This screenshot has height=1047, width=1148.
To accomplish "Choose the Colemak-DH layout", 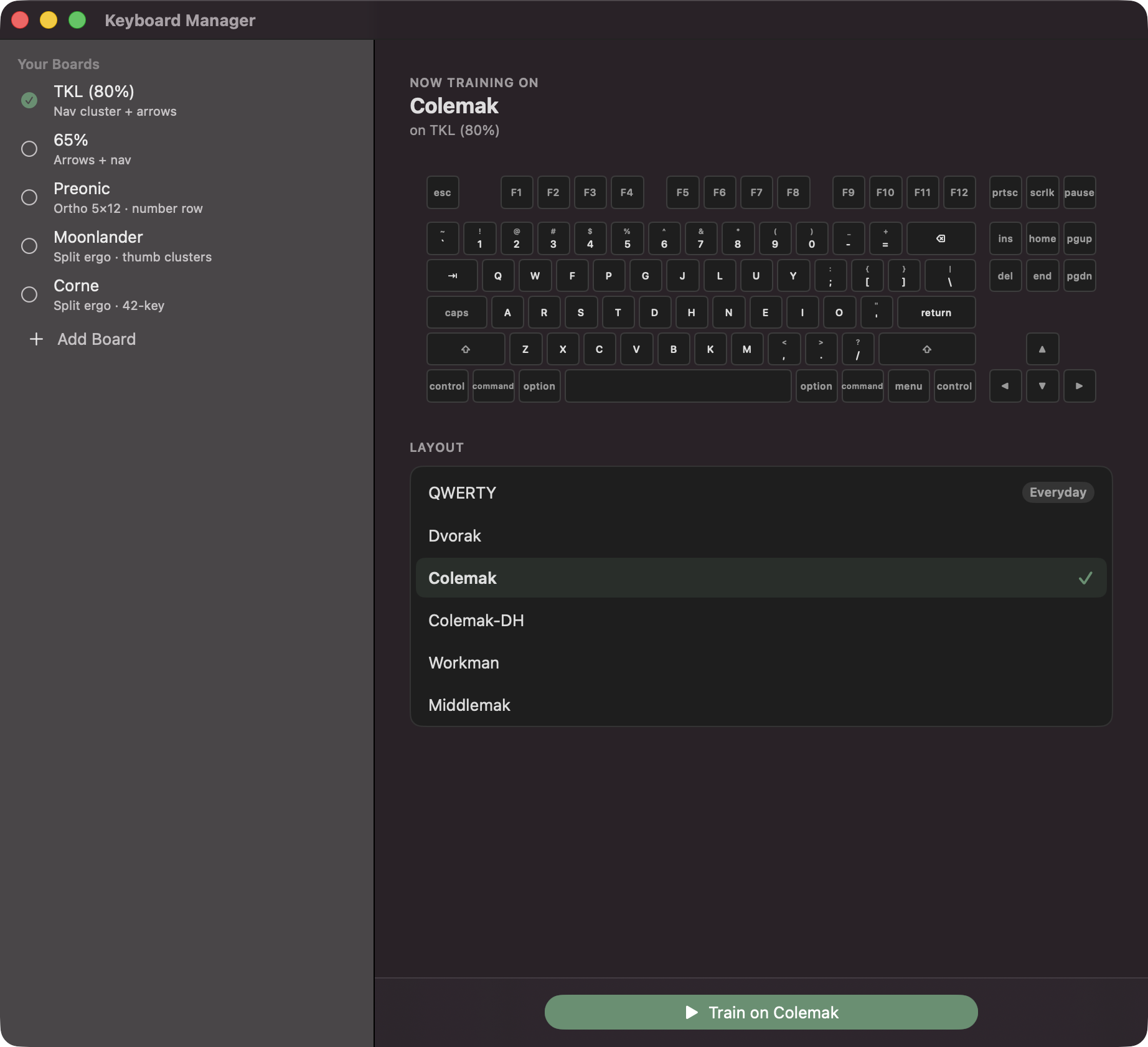I will point(761,620).
